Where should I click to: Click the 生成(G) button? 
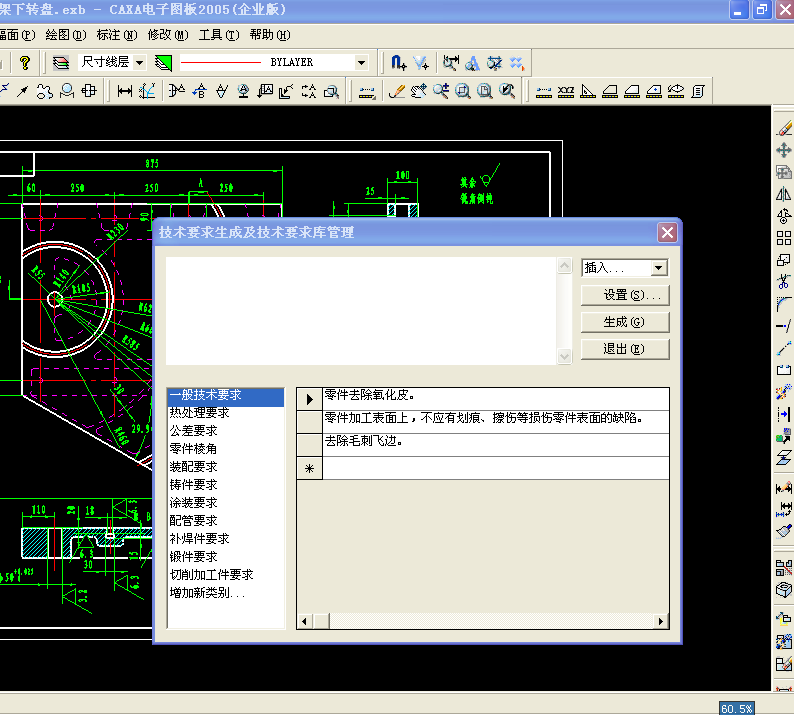[x=625, y=322]
